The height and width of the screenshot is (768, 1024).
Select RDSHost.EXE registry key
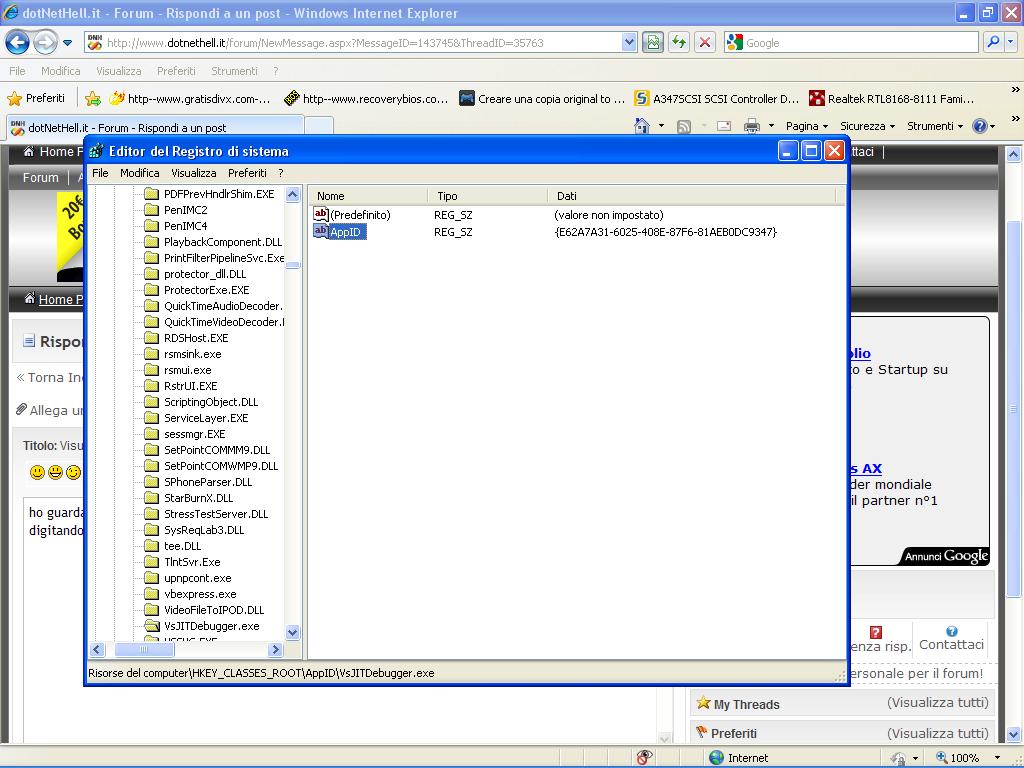[x=196, y=338]
